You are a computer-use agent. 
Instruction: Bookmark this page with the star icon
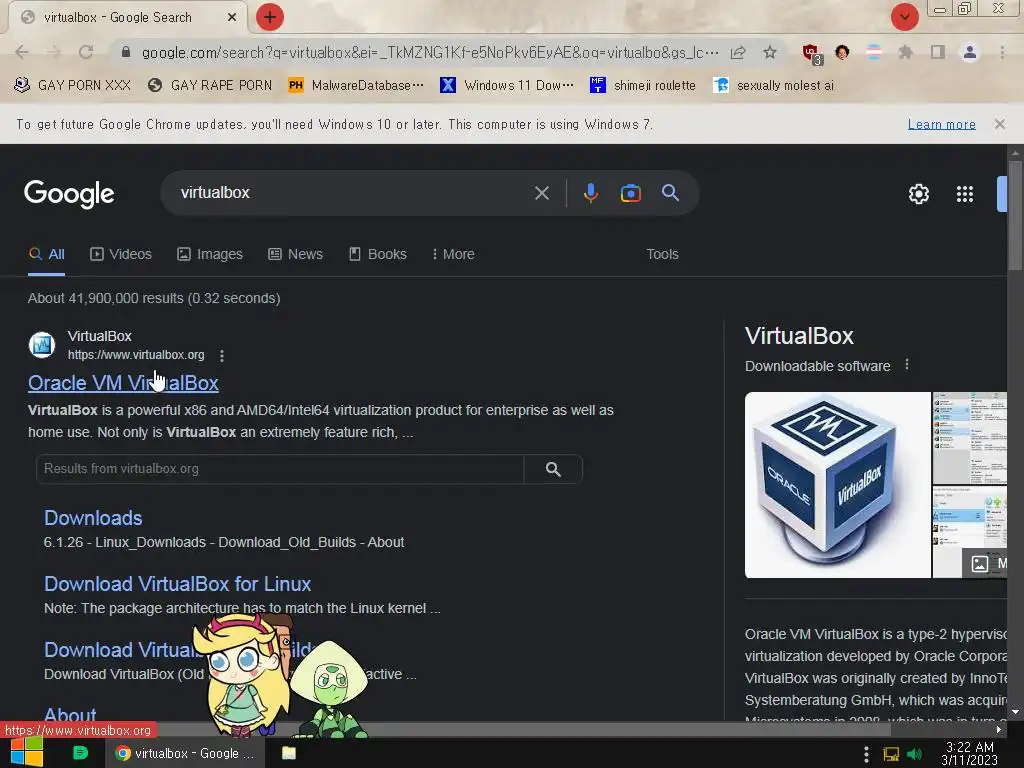pos(770,52)
